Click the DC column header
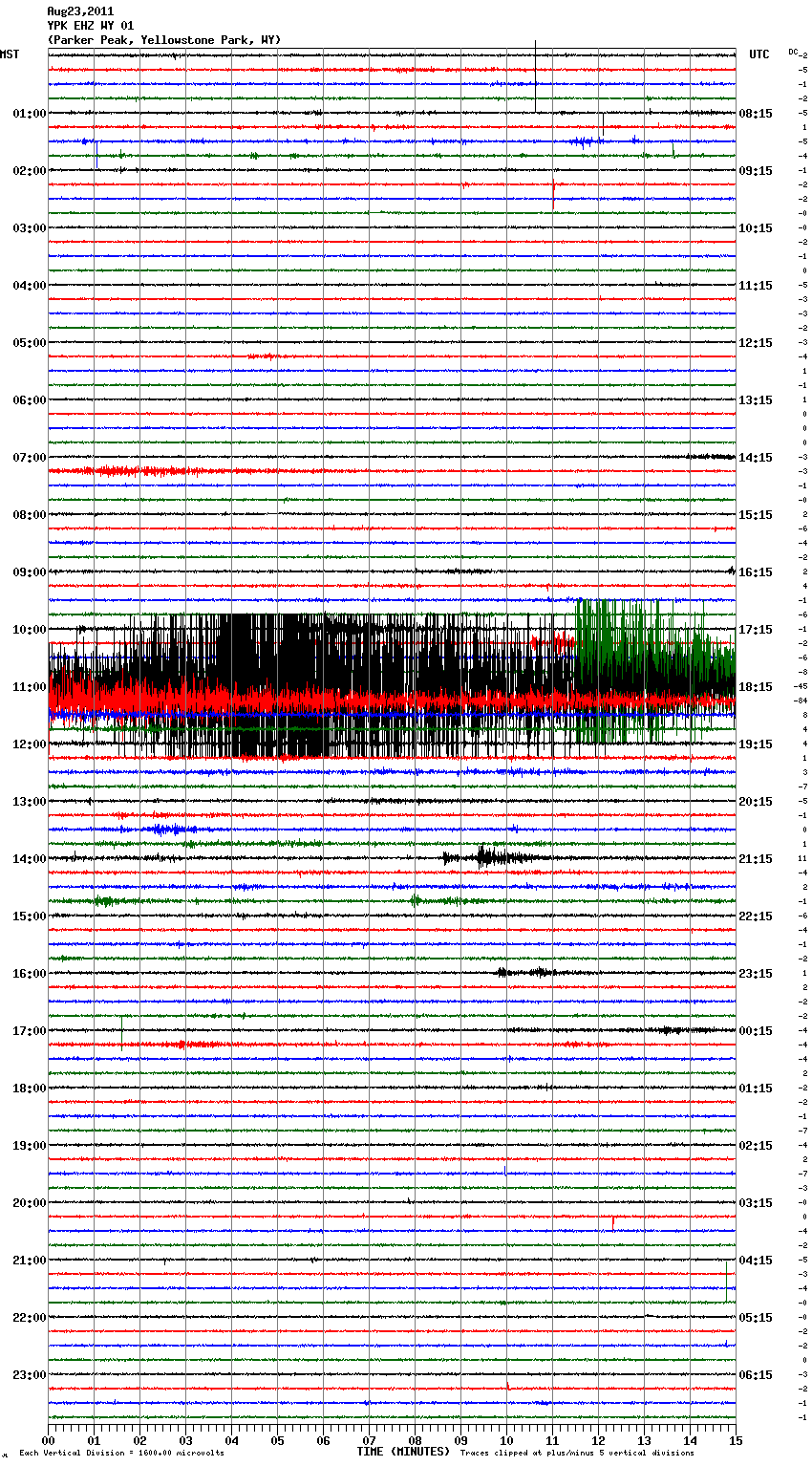 (x=793, y=52)
